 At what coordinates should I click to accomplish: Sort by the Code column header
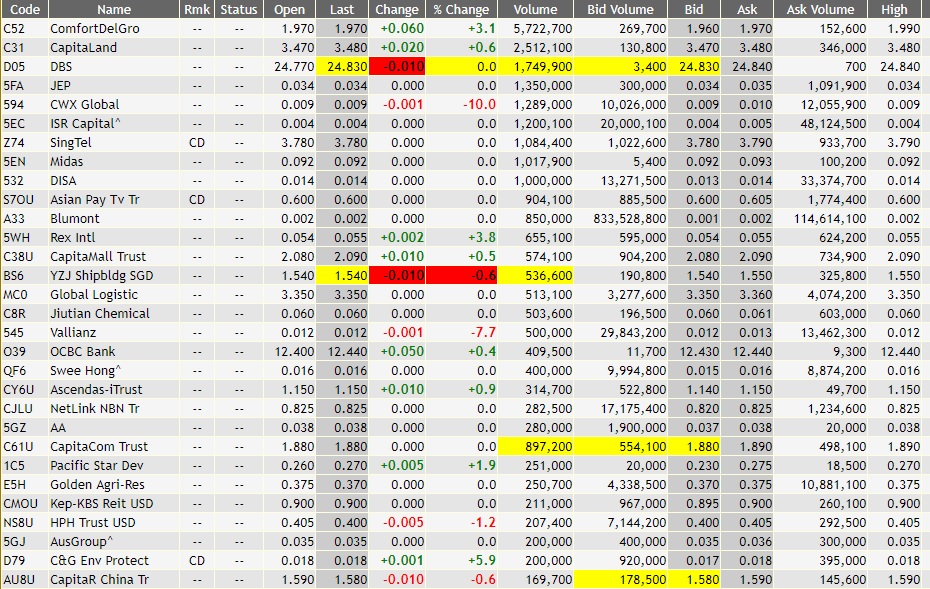pos(24,9)
